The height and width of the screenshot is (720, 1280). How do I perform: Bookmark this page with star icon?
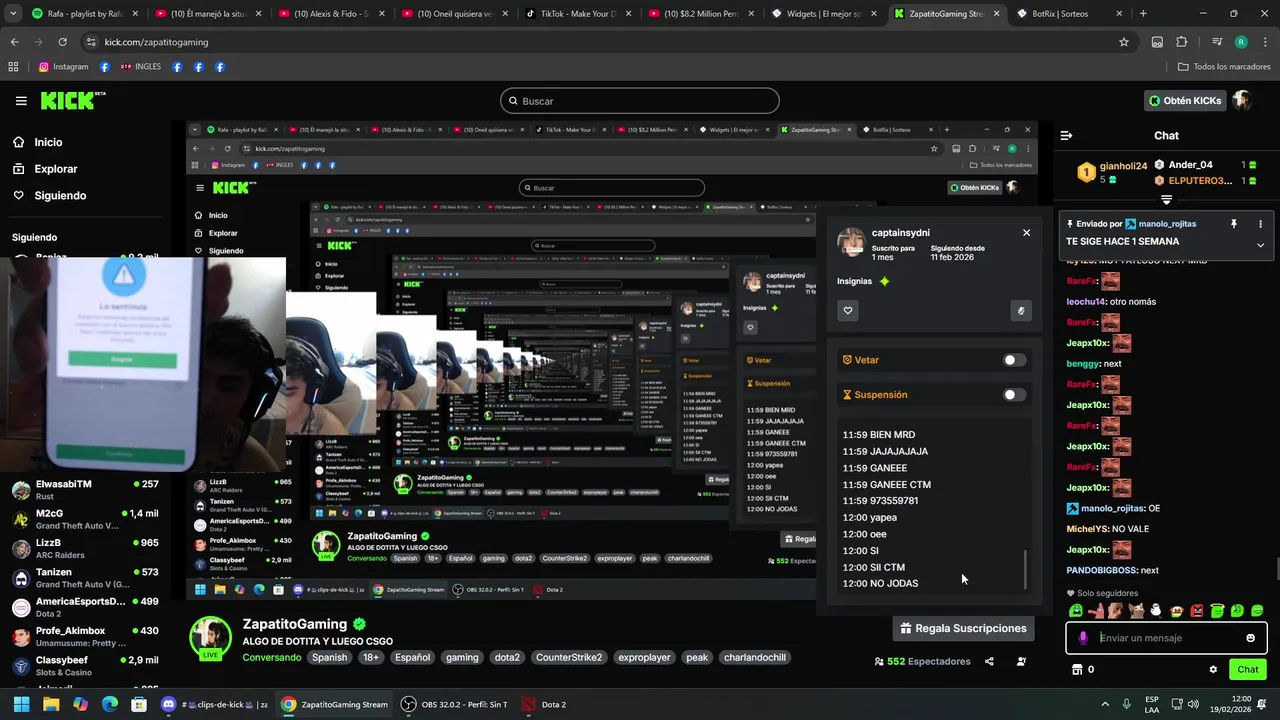(x=1124, y=42)
